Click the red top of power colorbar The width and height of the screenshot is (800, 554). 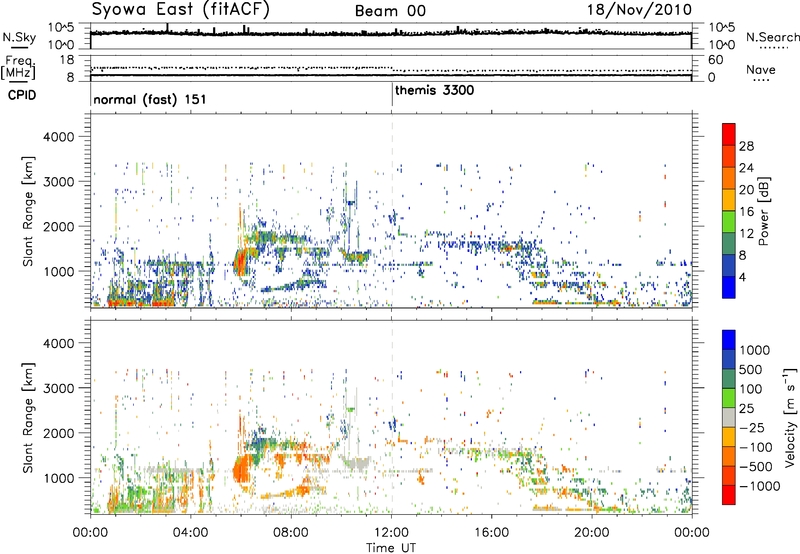point(729,135)
